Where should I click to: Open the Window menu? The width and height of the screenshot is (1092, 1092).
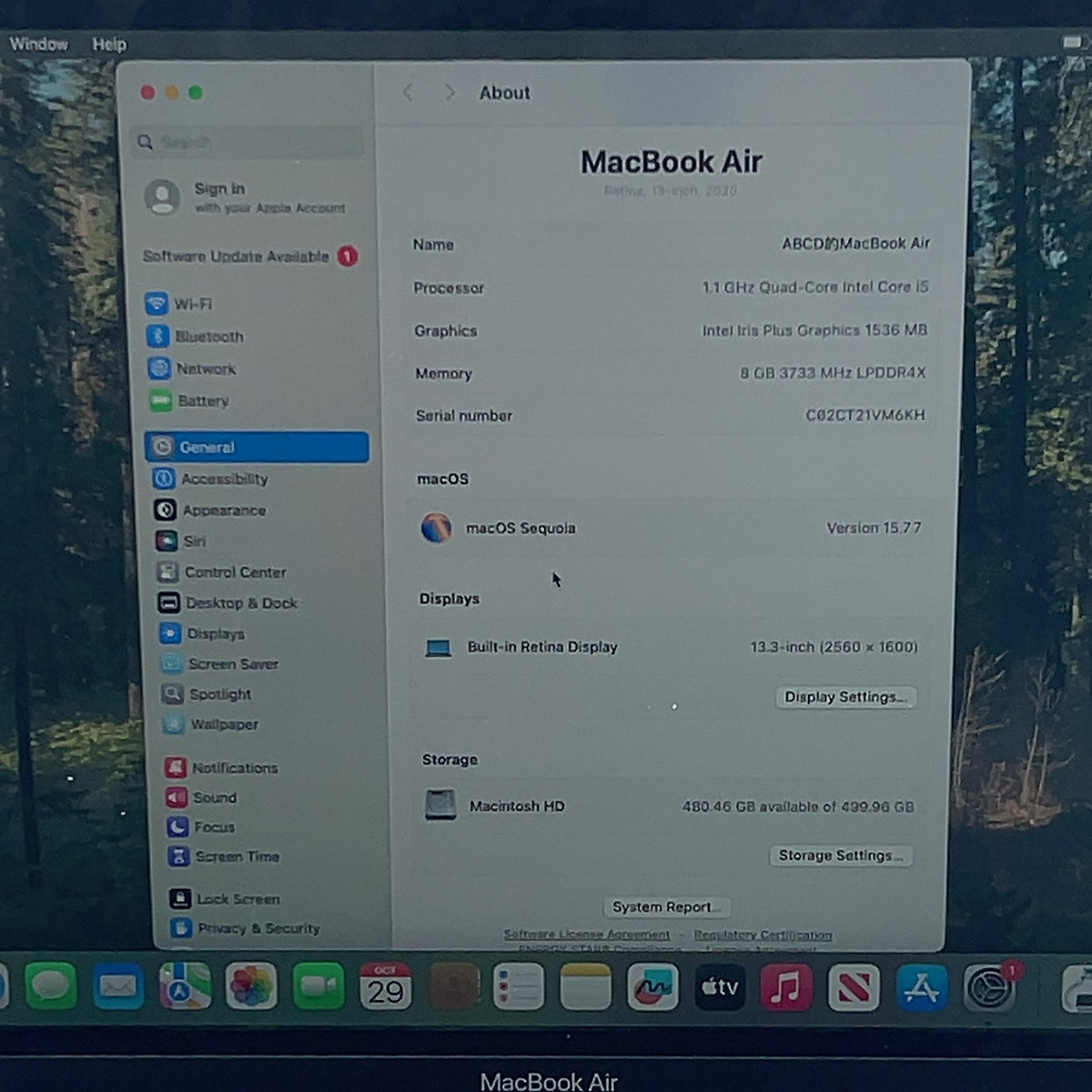coord(38,44)
